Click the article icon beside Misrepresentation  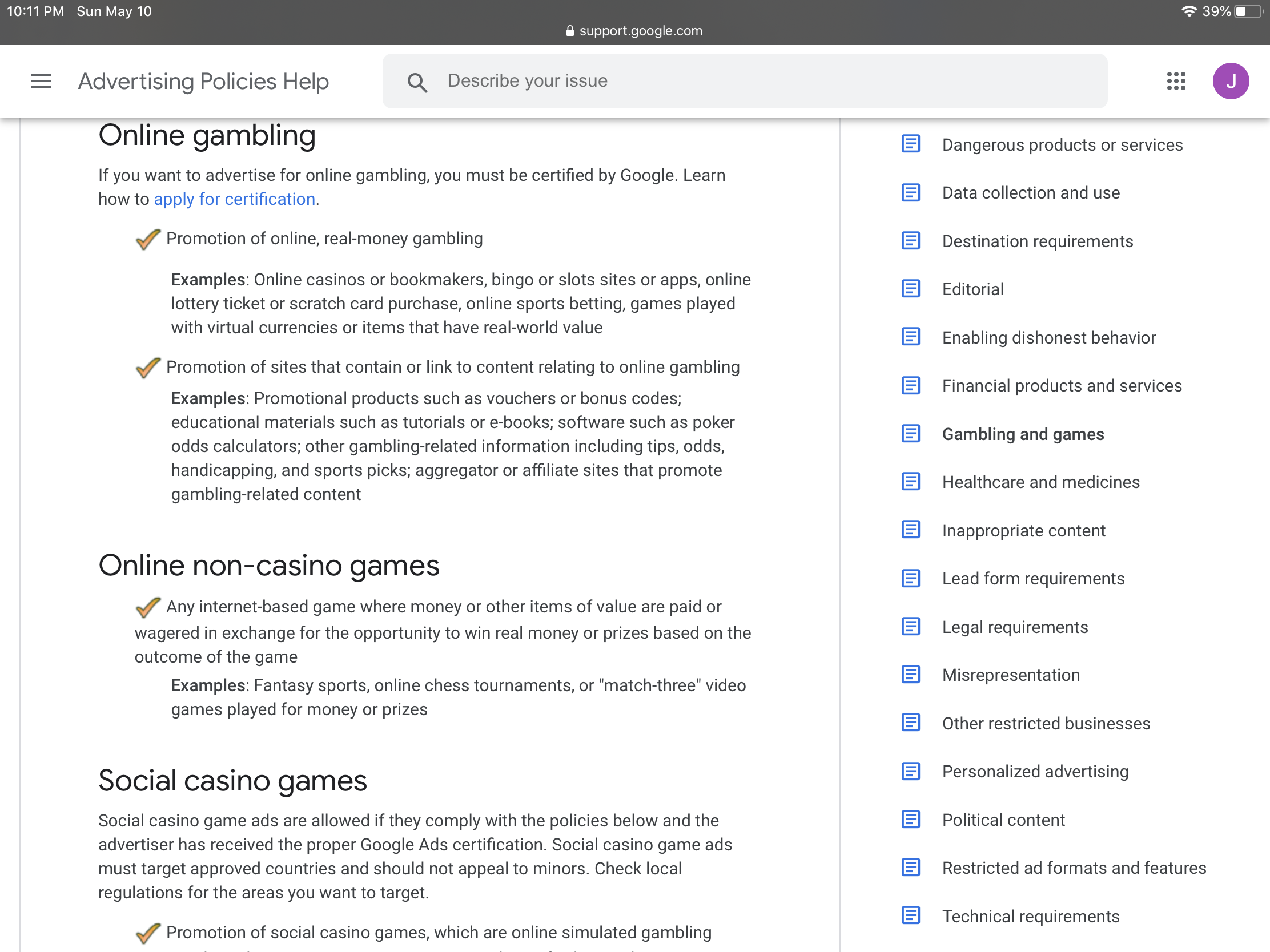tap(910, 675)
